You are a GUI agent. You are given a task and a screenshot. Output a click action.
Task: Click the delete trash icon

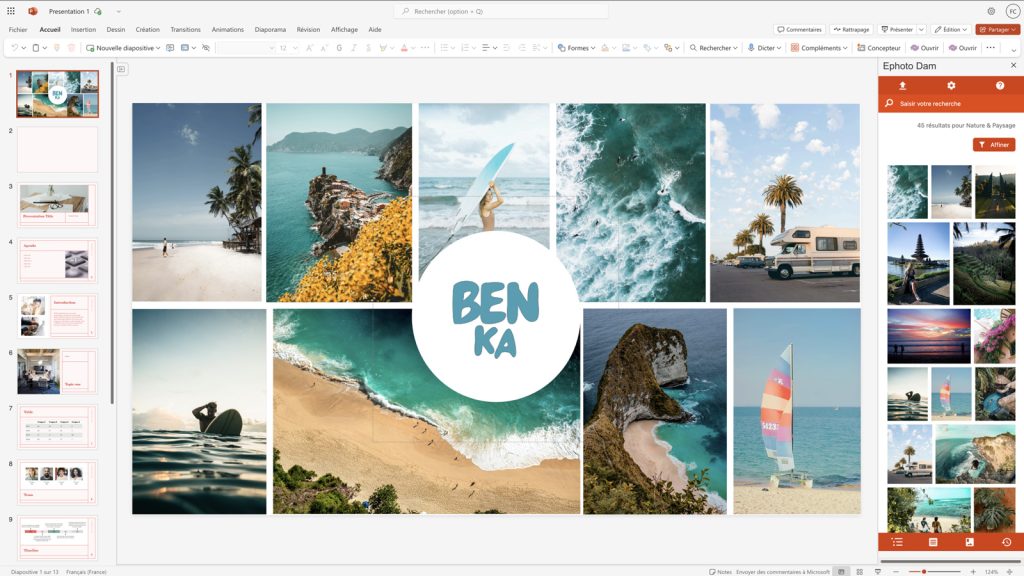[x=71, y=48]
